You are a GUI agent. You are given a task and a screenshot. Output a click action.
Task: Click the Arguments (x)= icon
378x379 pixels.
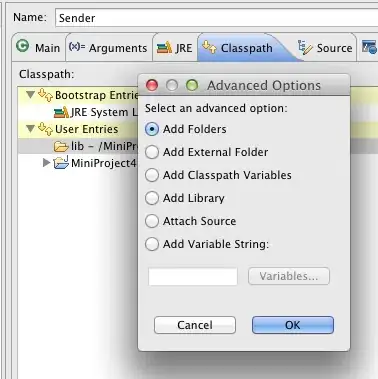click(77, 47)
